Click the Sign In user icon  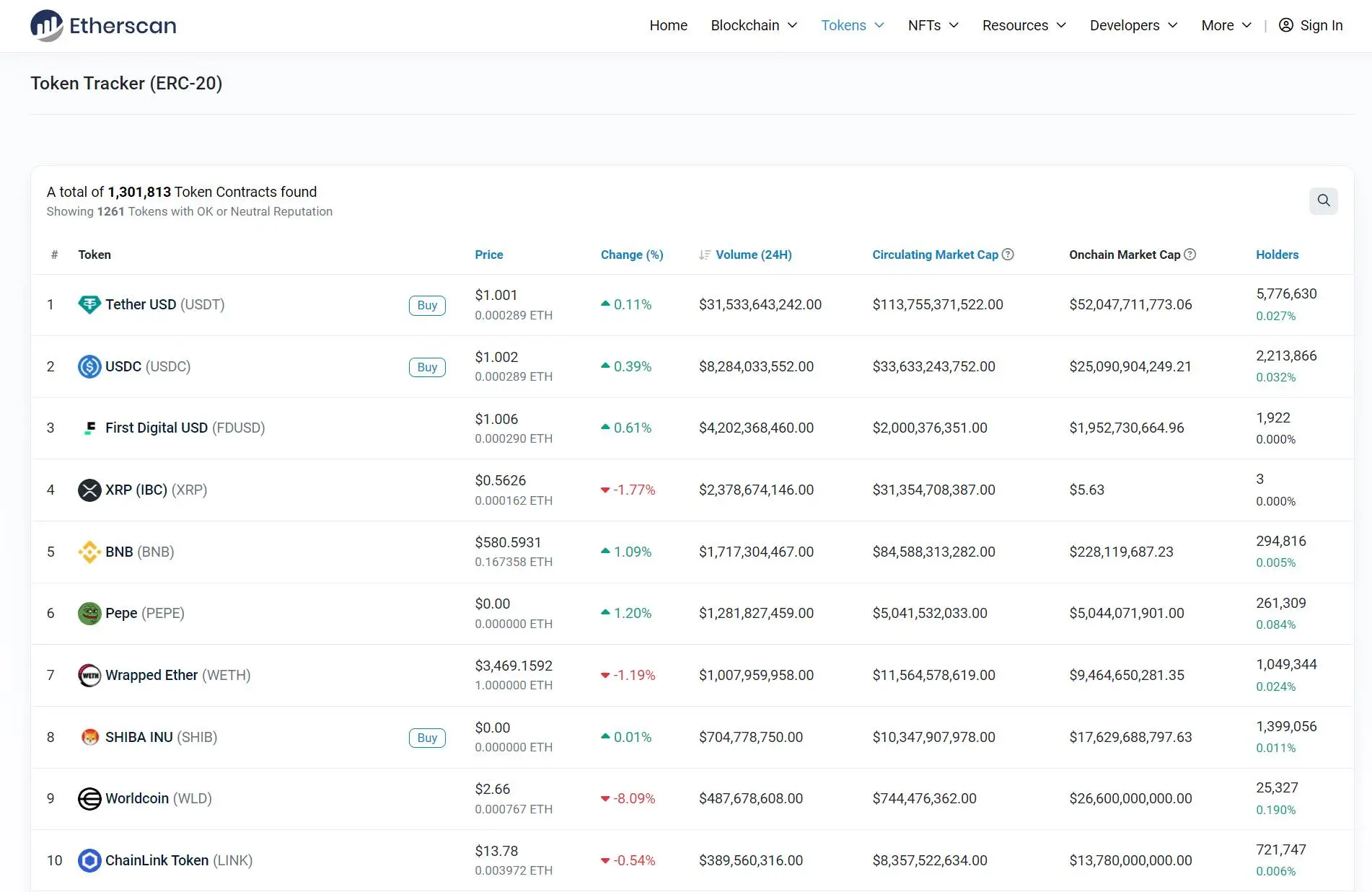(x=1285, y=25)
